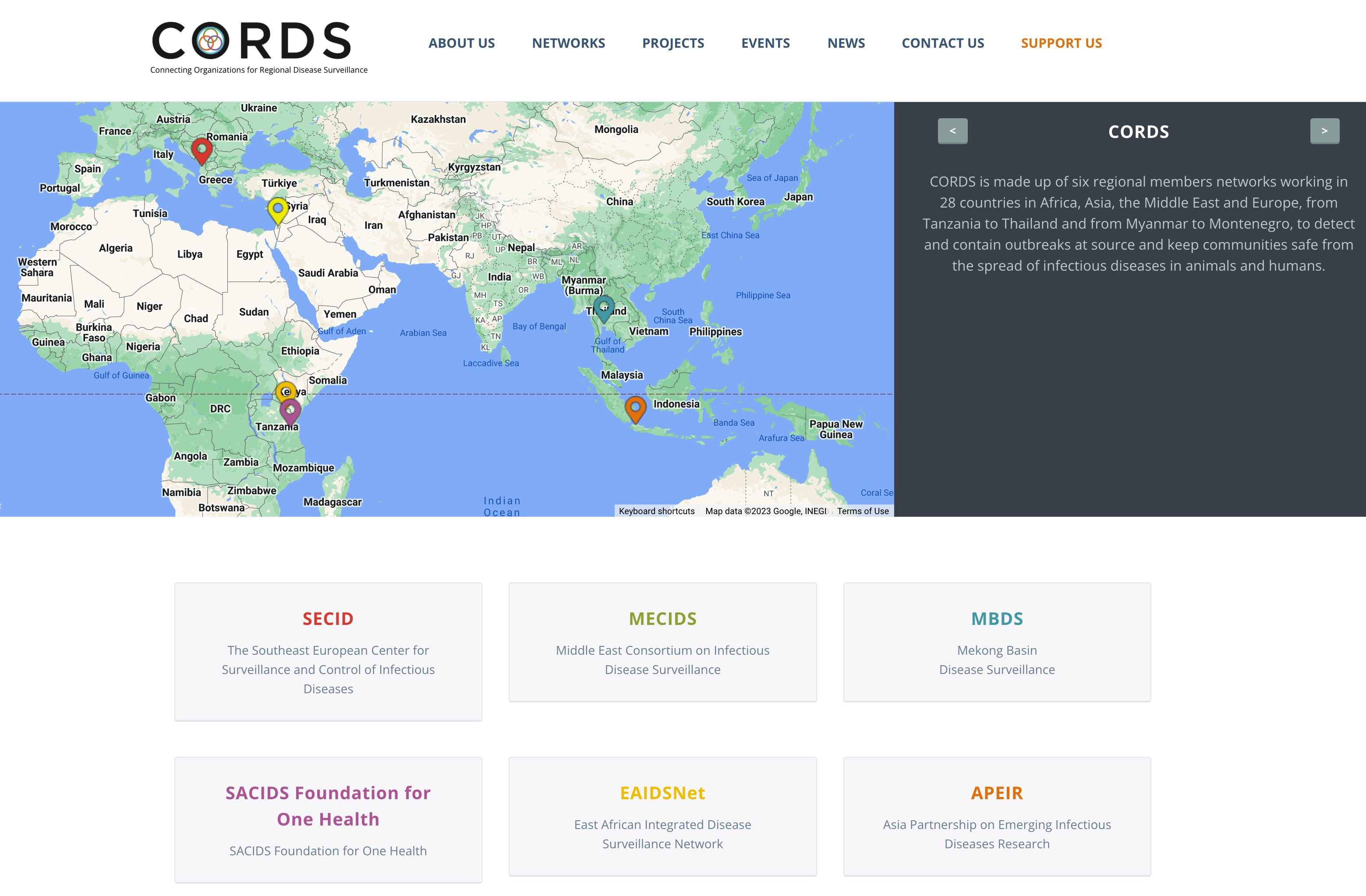Click Keyboard shortcuts on the map
1366x896 pixels.
point(657,511)
